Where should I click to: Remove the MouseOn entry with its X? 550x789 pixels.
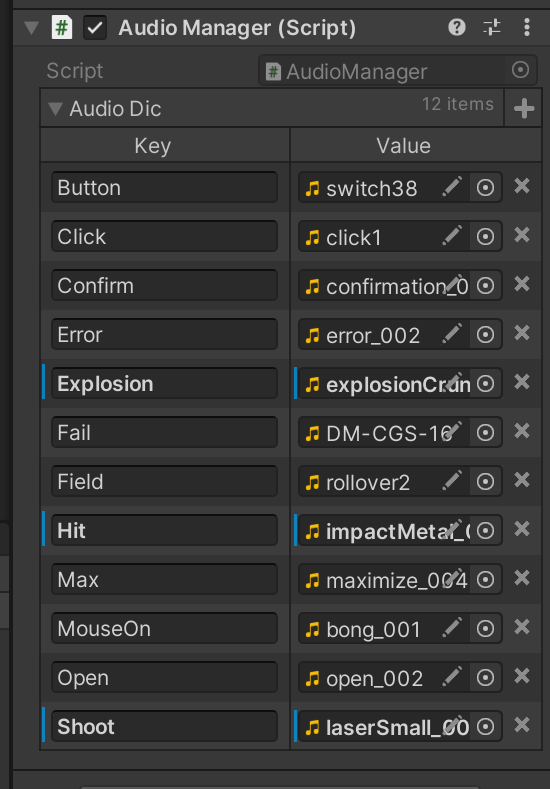coord(522,627)
